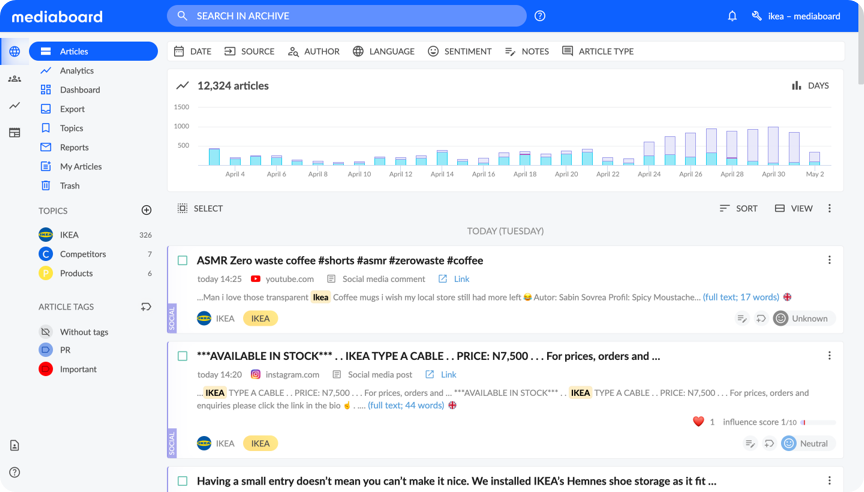Tick the AVAILABLE IN STOCK article checkbox

tap(182, 356)
